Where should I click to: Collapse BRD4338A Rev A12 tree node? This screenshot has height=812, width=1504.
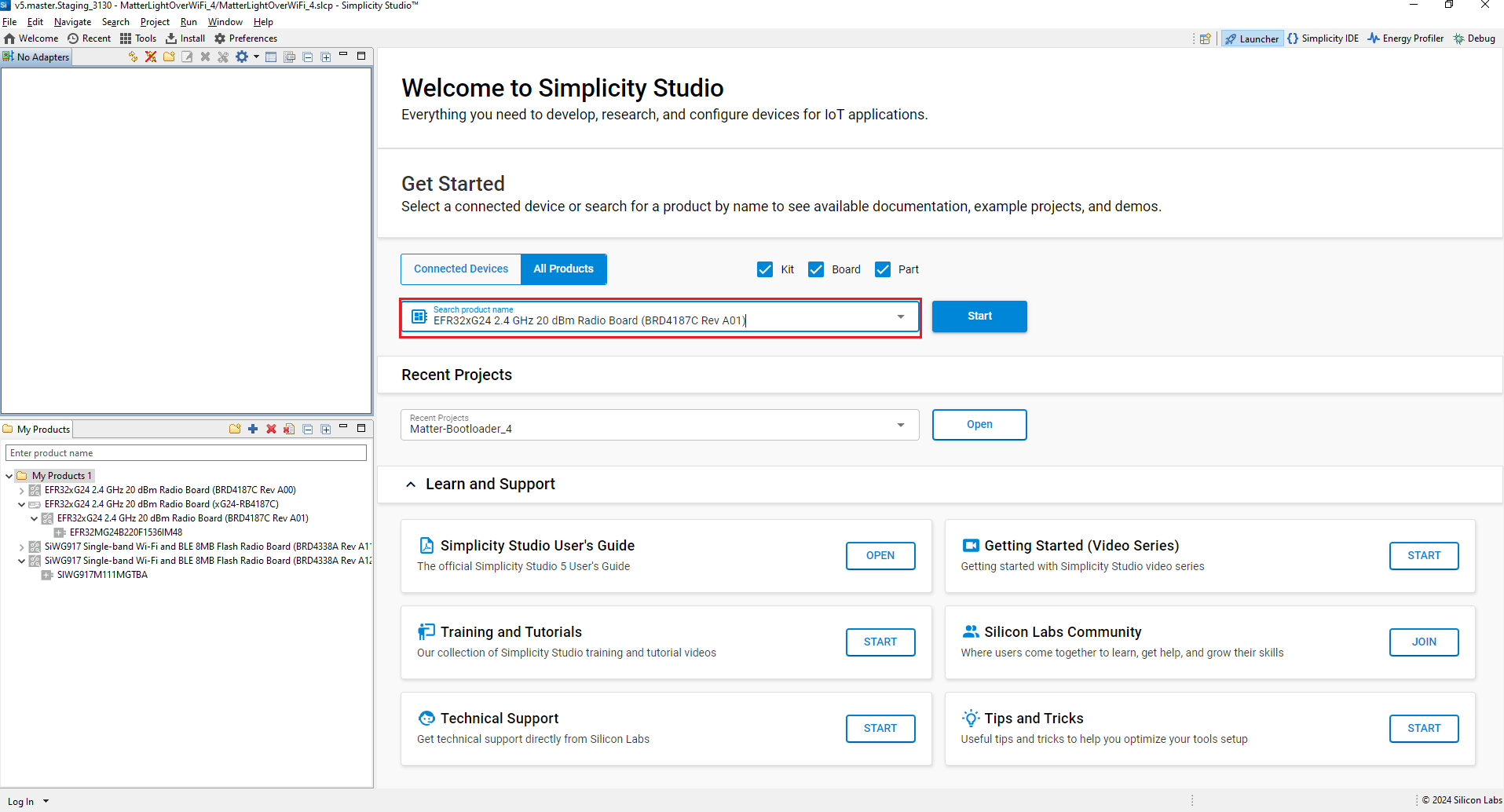21,561
